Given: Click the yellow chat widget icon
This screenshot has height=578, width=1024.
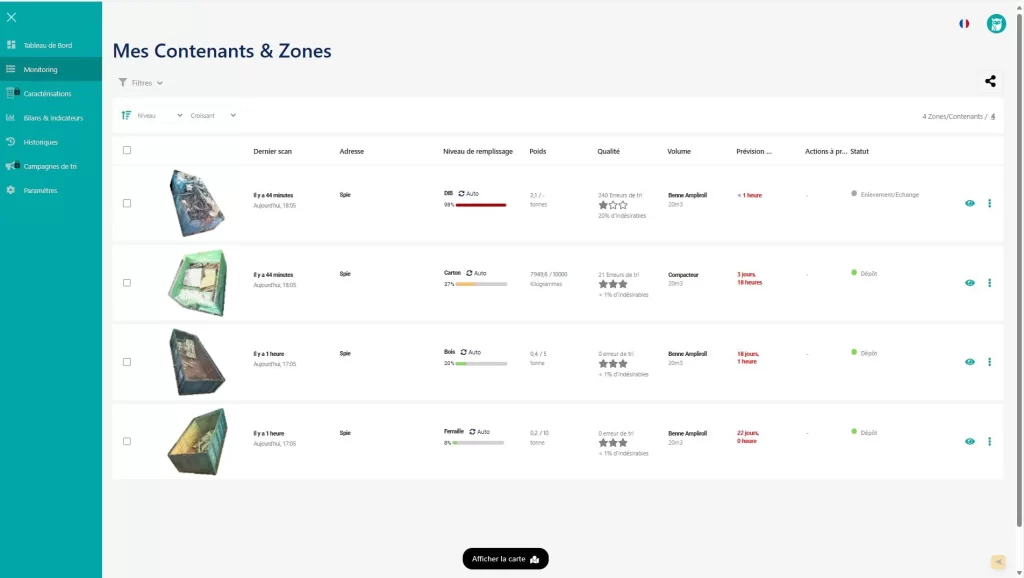Looking at the screenshot, I should click(x=997, y=562).
